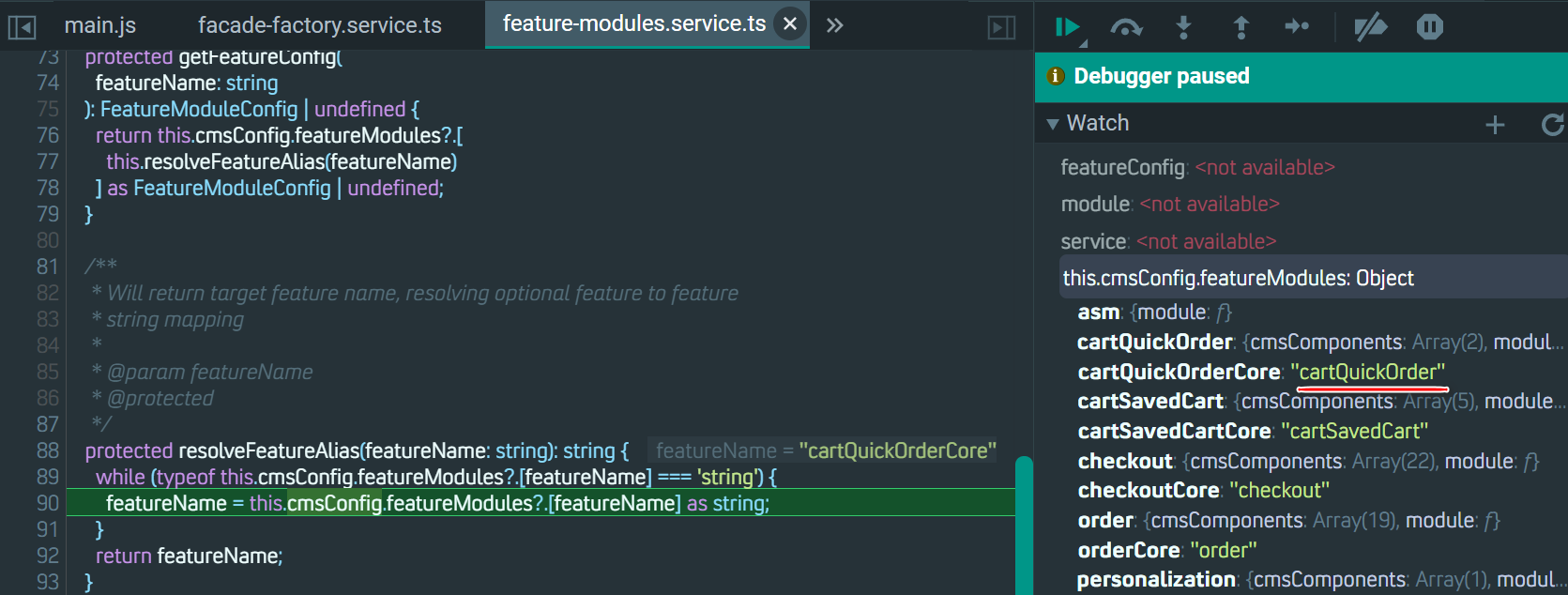The height and width of the screenshot is (595, 1568).
Task: Hide the debugger sidebar
Action: 1001,27
